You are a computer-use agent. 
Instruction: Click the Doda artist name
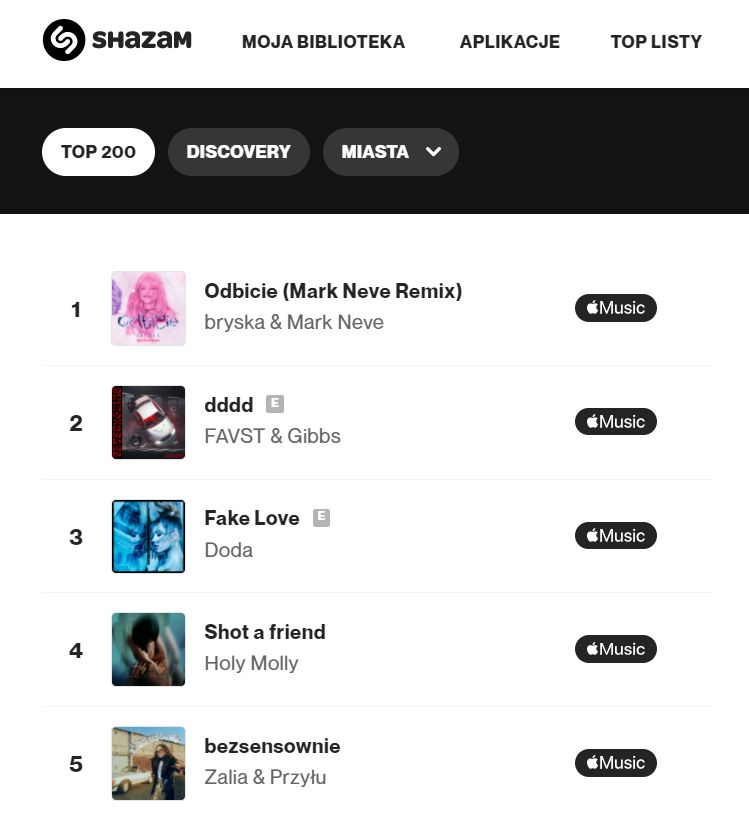(228, 550)
